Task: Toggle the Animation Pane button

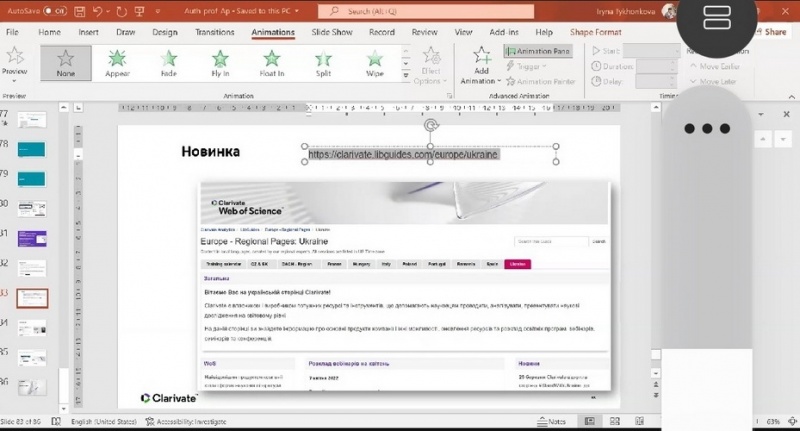Action: (538, 51)
